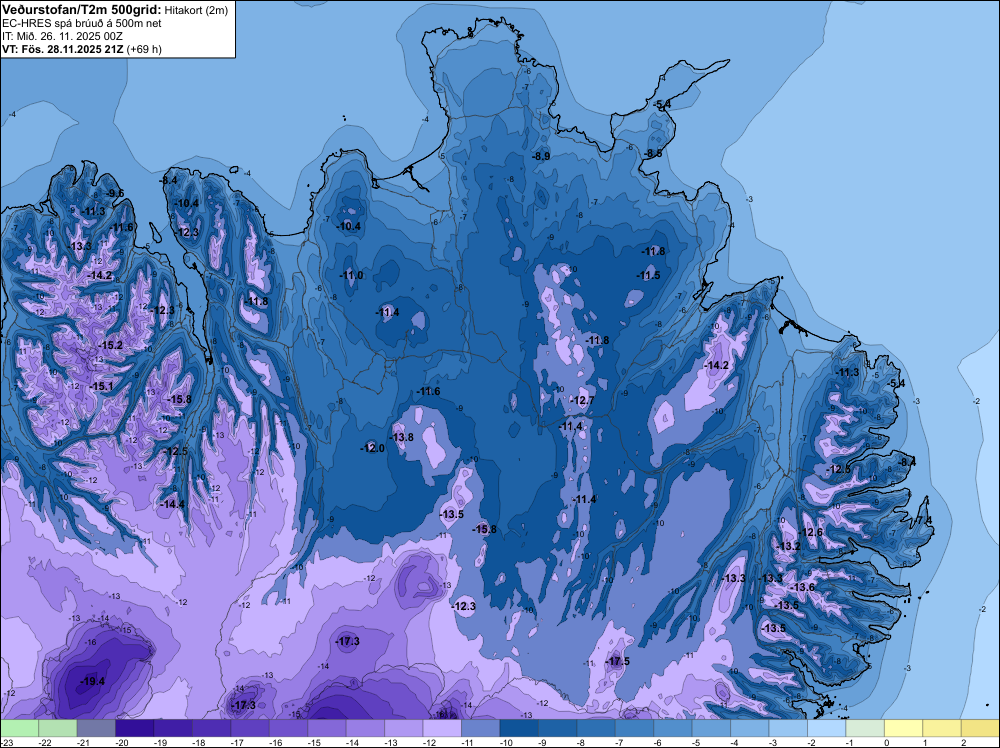Viewport: 1000px width, 748px height.
Task: Choose the legend swatch above the -17 label
Action: coord(250,728)
